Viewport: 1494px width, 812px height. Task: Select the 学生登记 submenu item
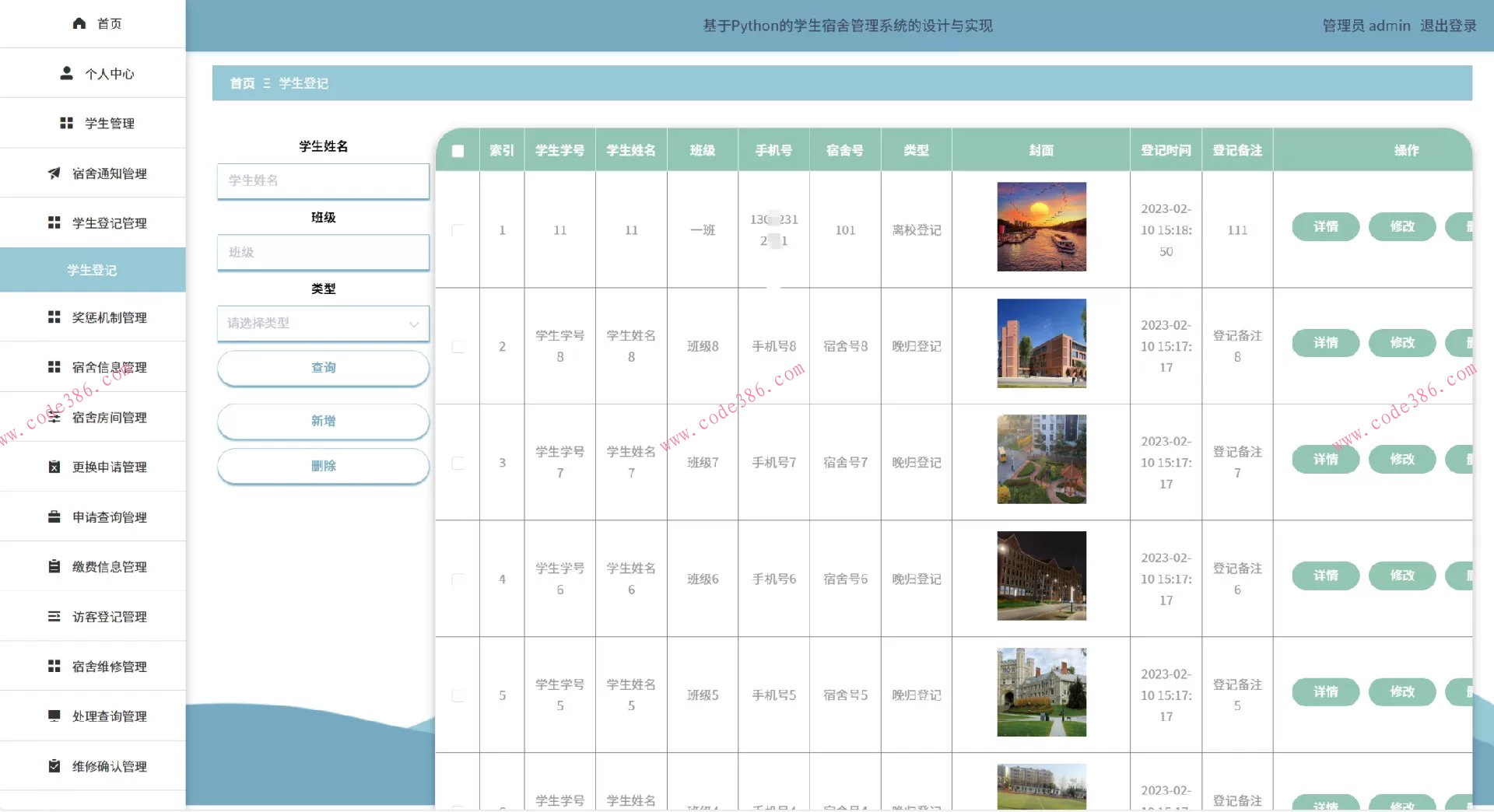tap(92, 270)
